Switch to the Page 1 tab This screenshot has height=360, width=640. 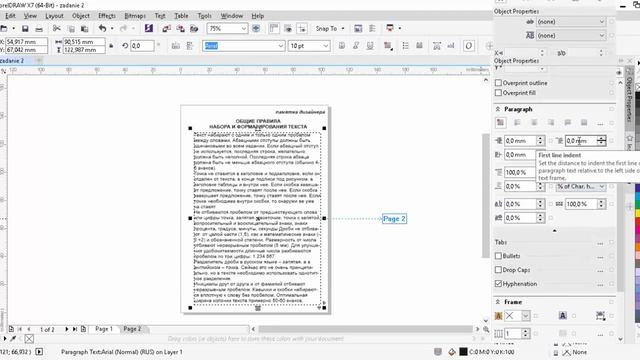104,329
